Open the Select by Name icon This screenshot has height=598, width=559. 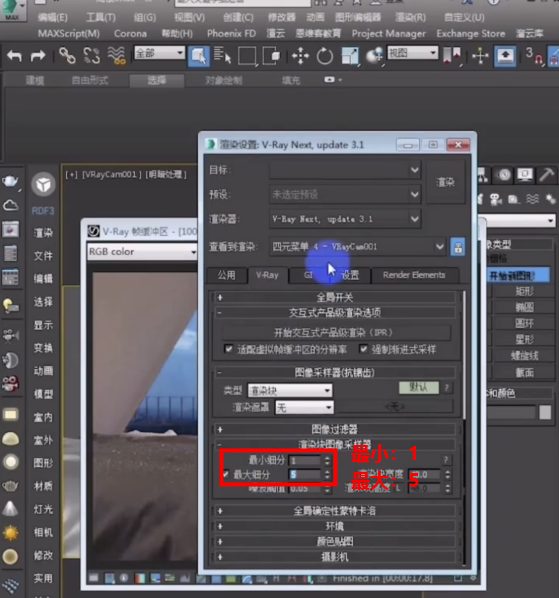pos(222,56)
